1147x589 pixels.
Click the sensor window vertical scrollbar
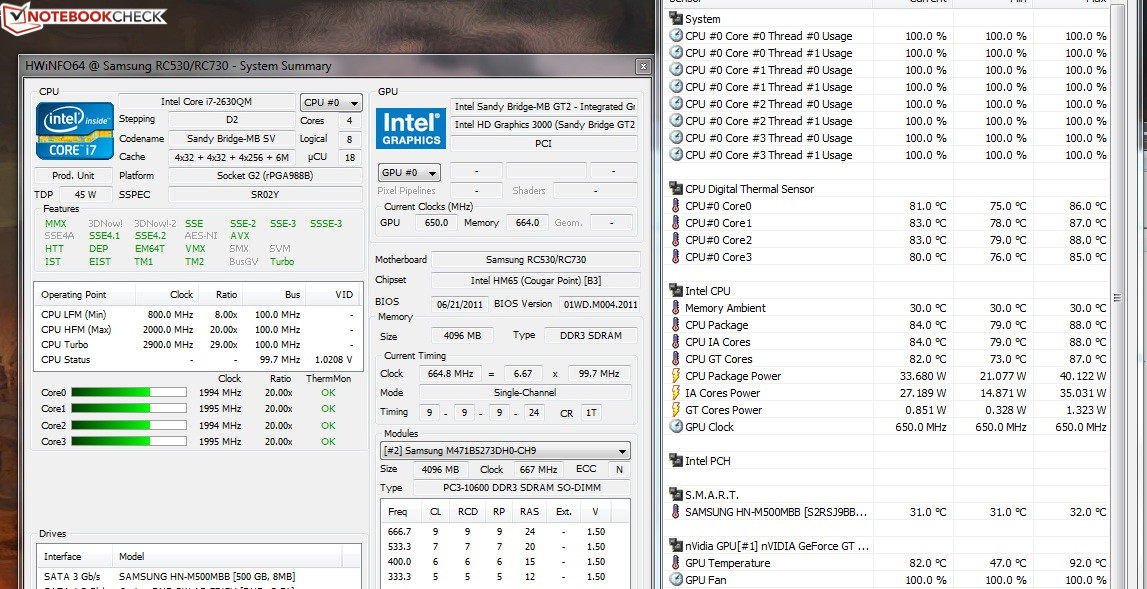pos(1116,298)
